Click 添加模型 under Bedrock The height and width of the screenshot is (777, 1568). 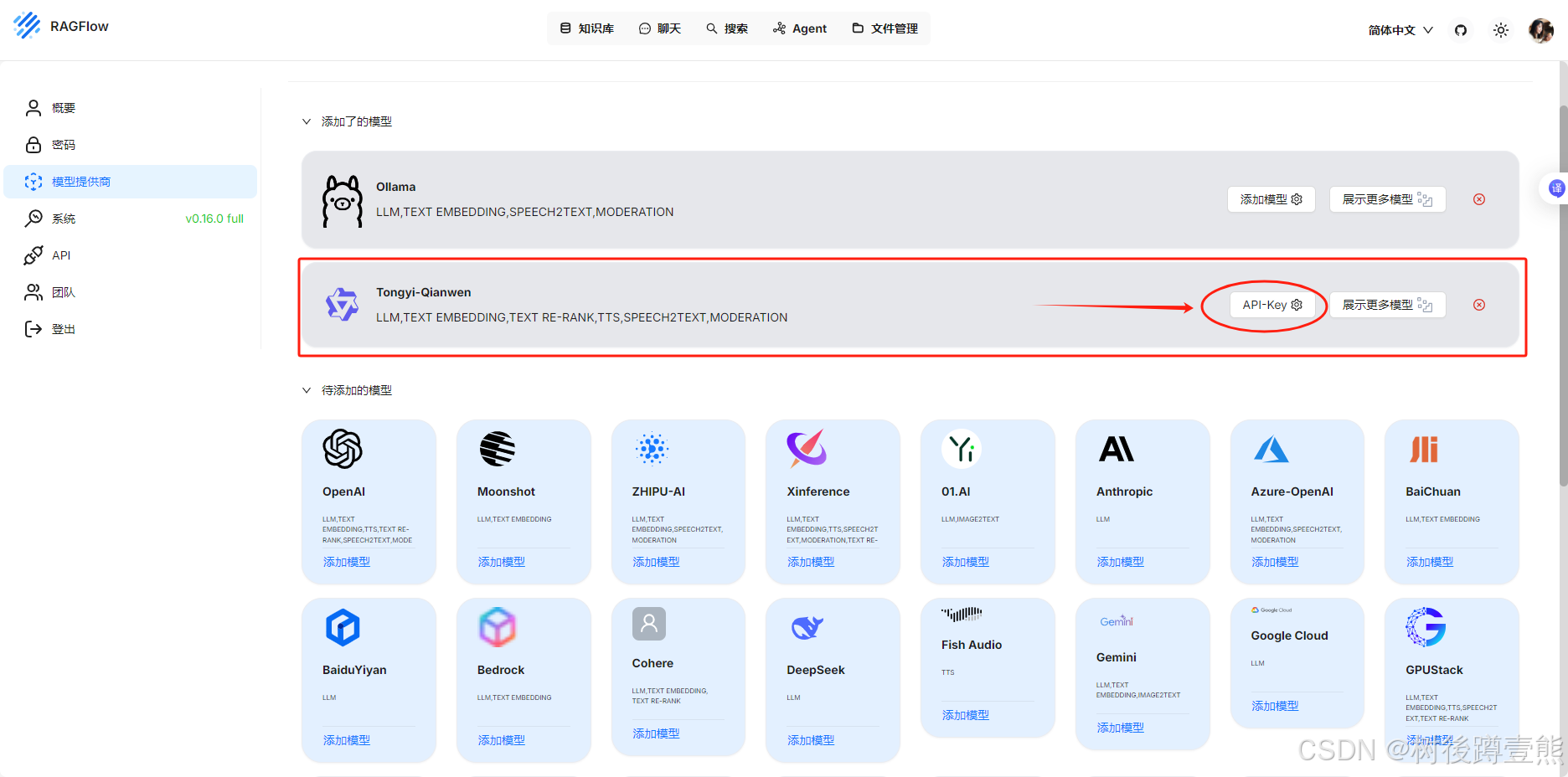pyautogui.click(x=502, y=740)
